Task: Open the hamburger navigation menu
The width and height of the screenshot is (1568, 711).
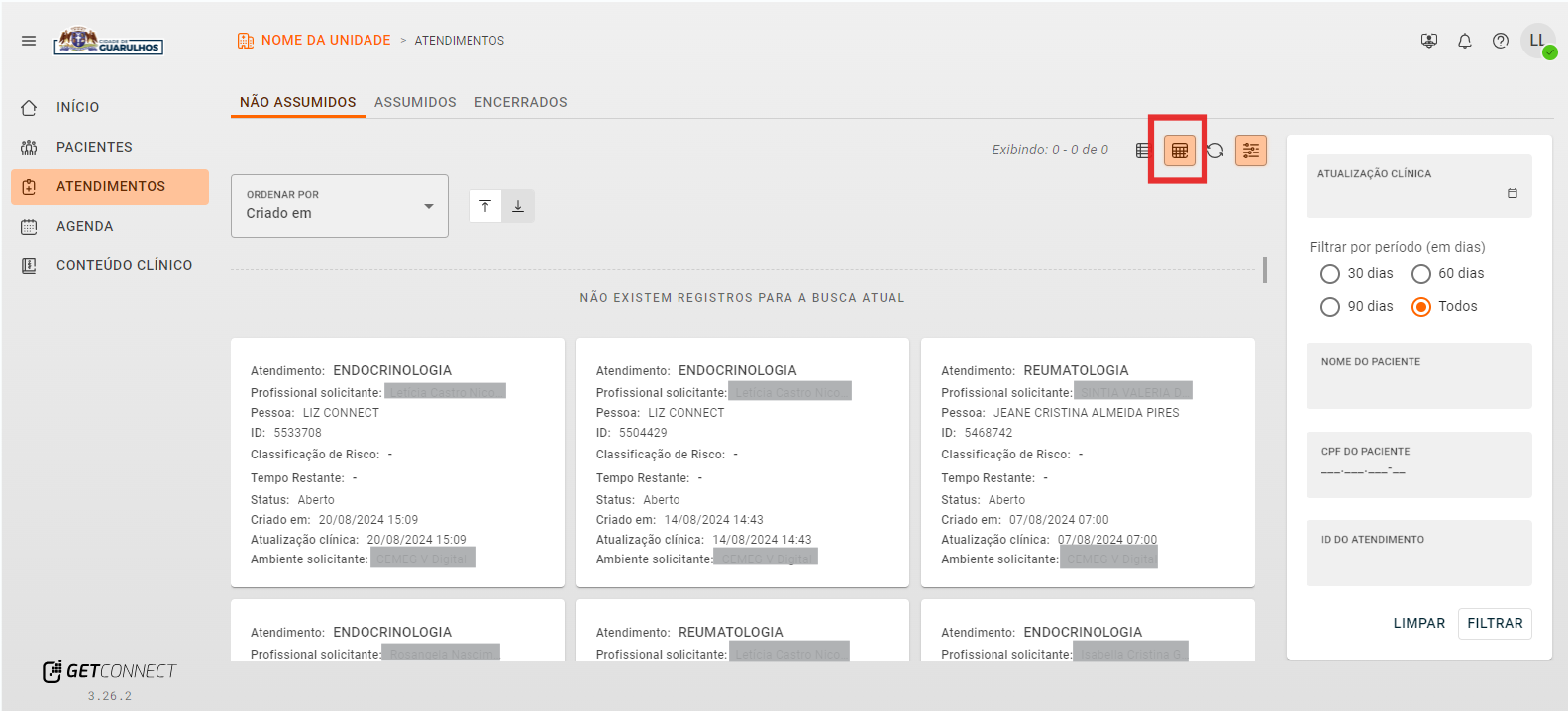Action: tap(29, 41)
